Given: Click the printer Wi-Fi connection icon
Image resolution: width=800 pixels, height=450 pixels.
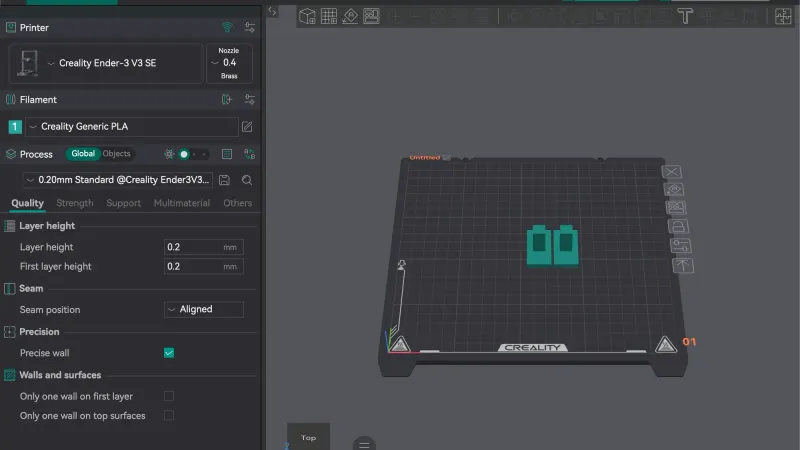Looking at the screenshot, I should (227, 27).
